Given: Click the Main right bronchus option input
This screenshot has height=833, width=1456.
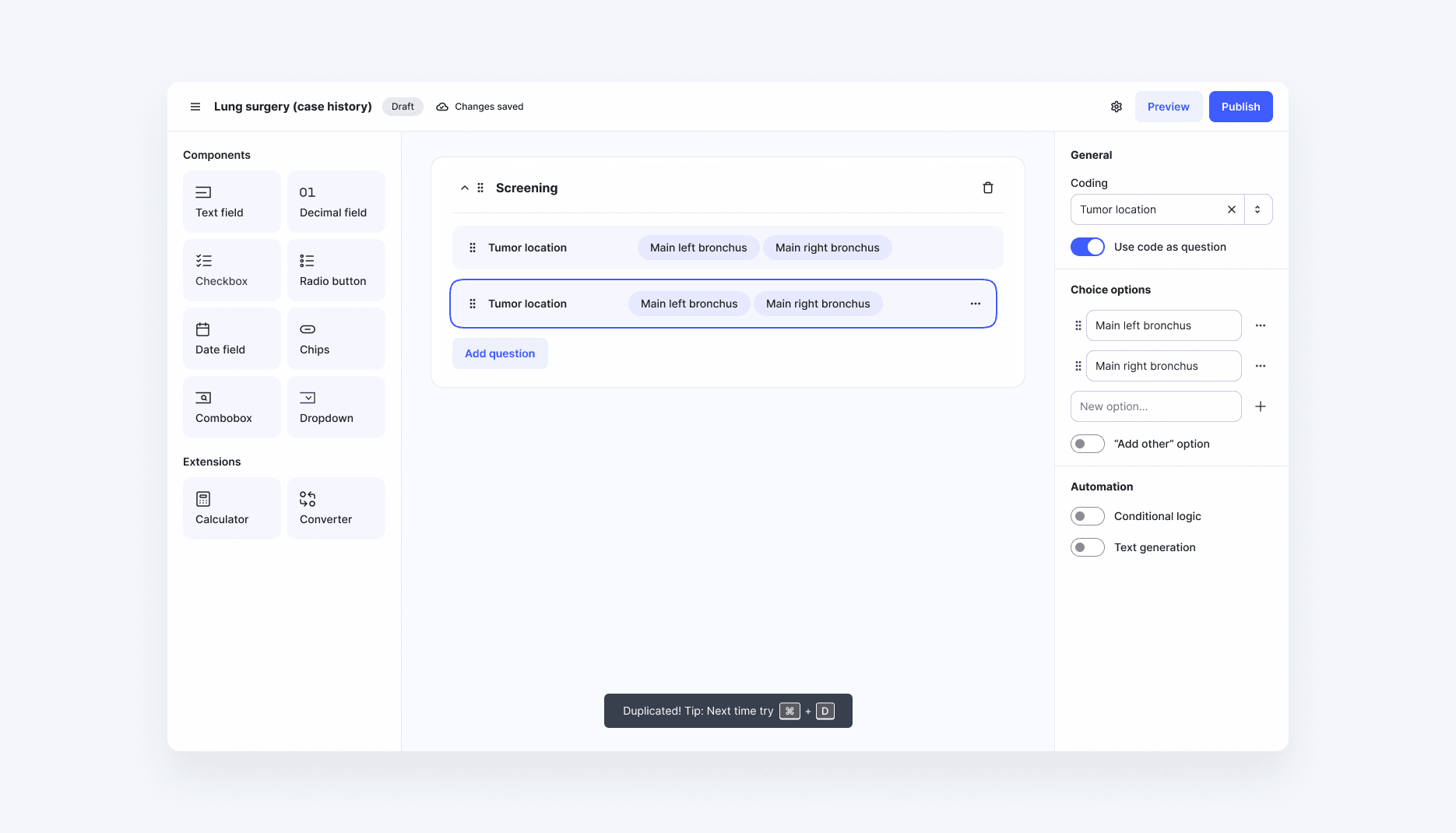Looking at the screenshot, I should tap(1163, 366).
